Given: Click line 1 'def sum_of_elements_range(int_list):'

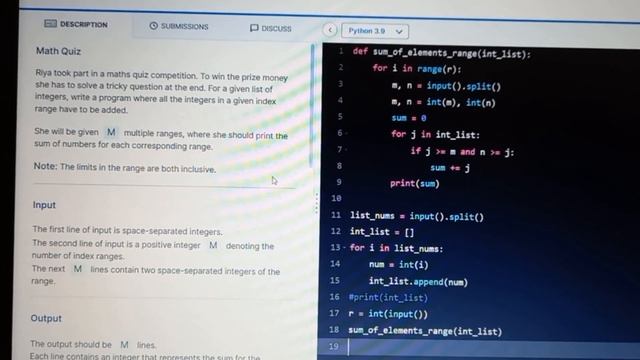Looking at the screenshot, I should click(442, 53).
